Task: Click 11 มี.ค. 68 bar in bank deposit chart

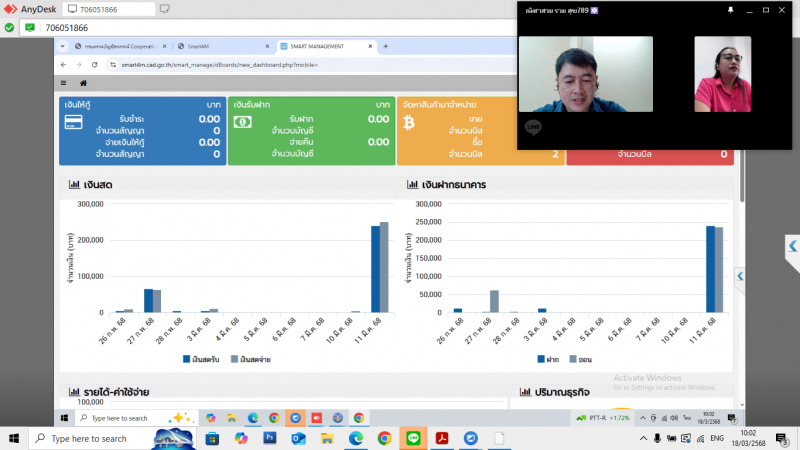Action: (x=714, y=269)
